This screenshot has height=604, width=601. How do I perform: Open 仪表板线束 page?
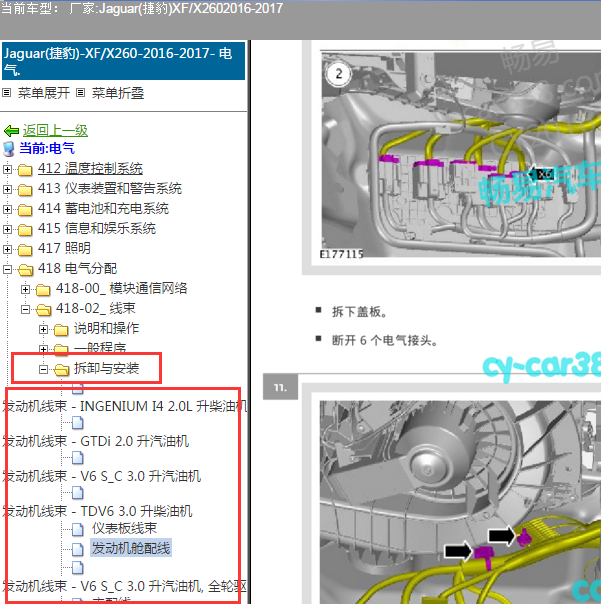[x=124, y=528]
